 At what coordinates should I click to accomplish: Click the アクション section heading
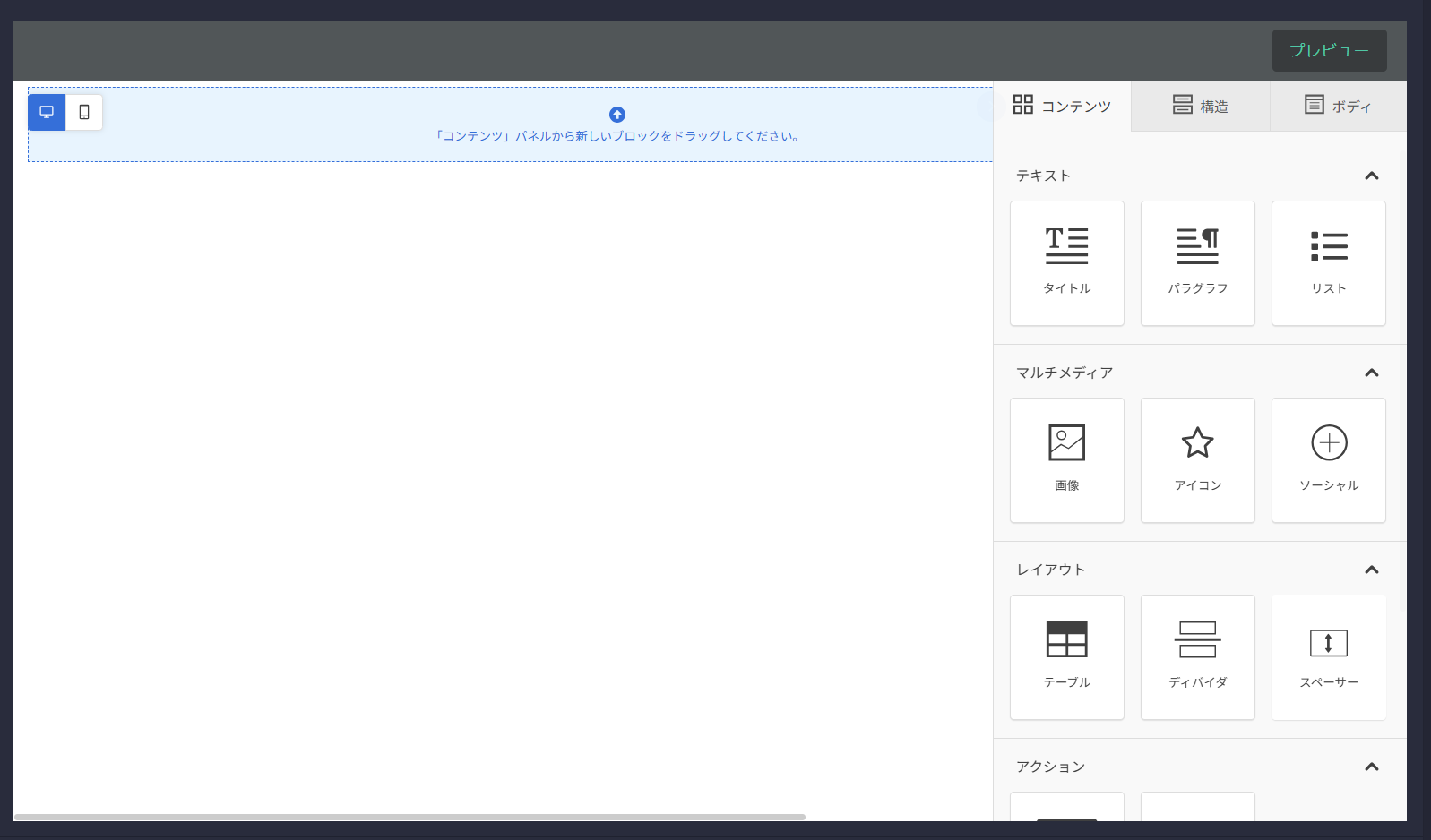coord(1051,767)
